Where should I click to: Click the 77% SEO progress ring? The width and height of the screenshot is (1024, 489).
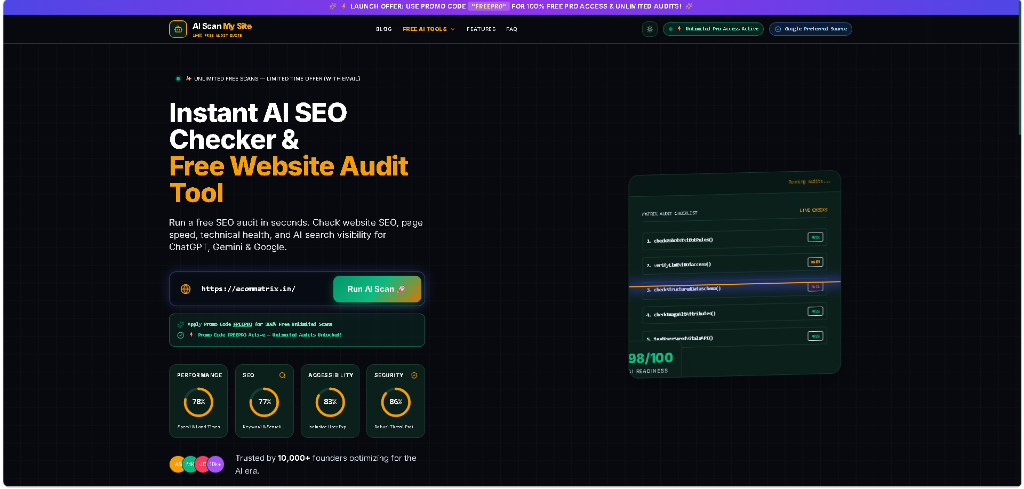coord(264,402)
